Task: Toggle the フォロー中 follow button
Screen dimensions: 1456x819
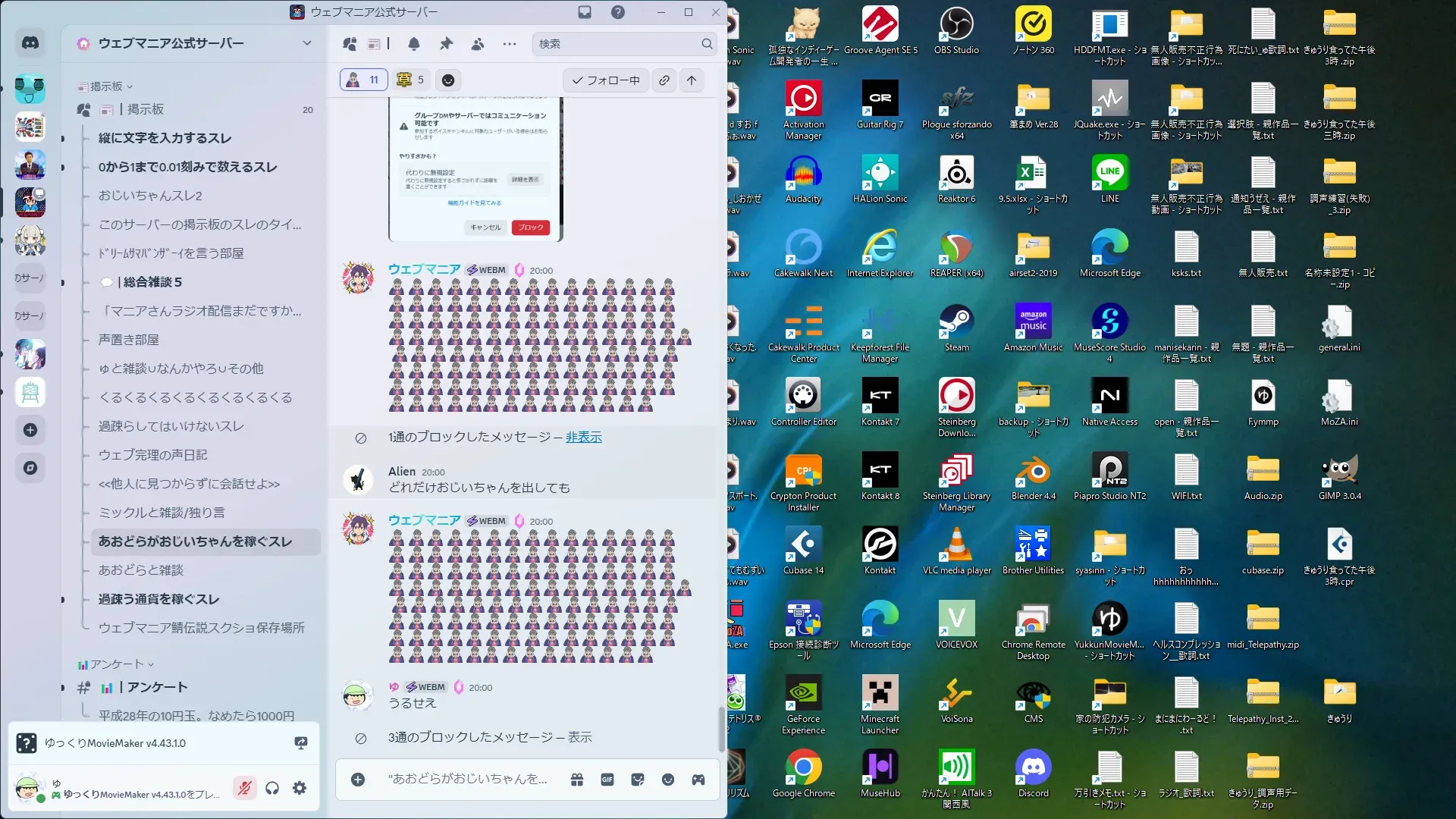Action: pyautogui.click(x=605, y=80)
